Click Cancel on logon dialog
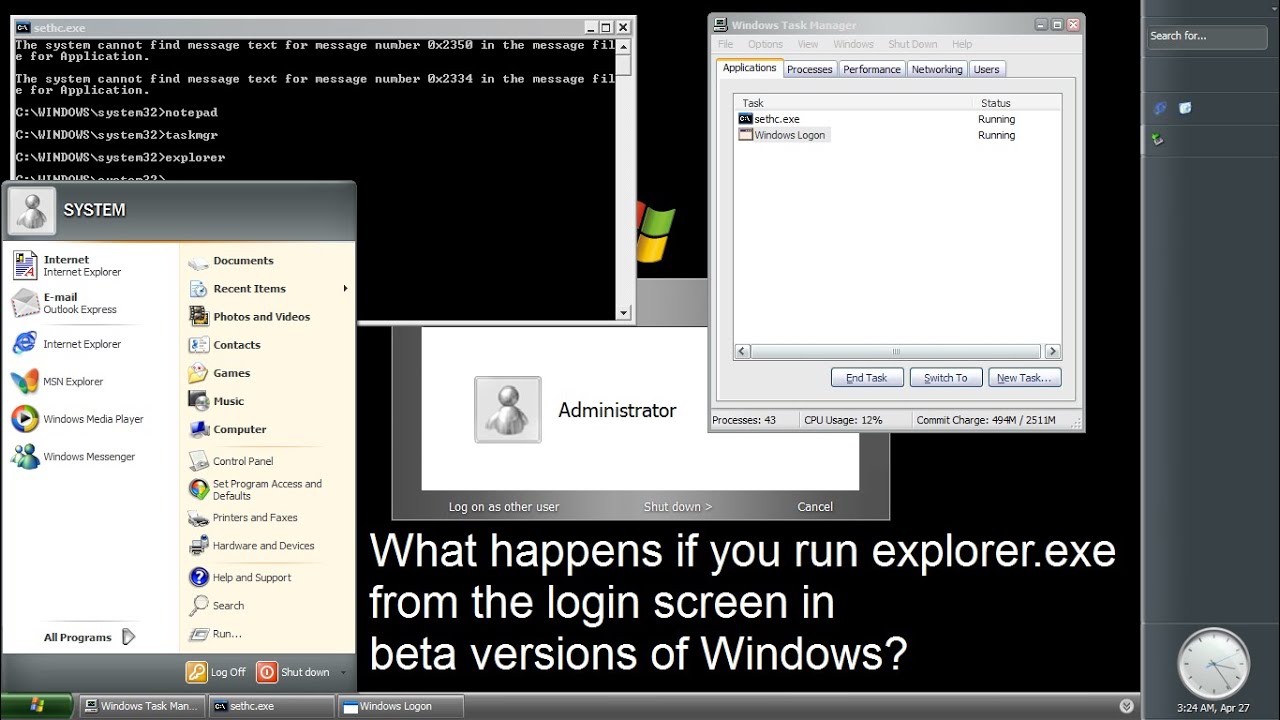 click(815, 507)
